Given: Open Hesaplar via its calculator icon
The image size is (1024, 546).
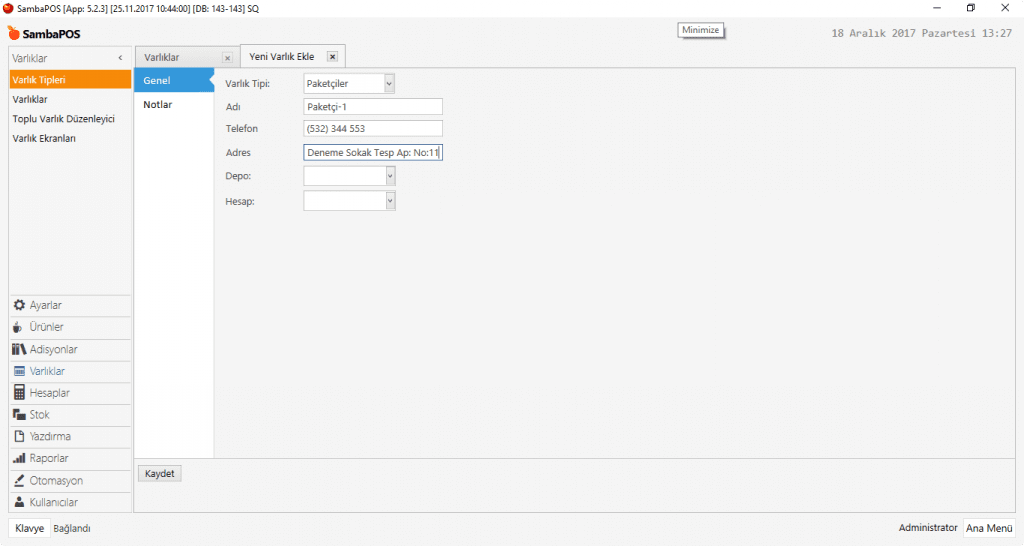Looking at the screenshot, I should 19,393.
